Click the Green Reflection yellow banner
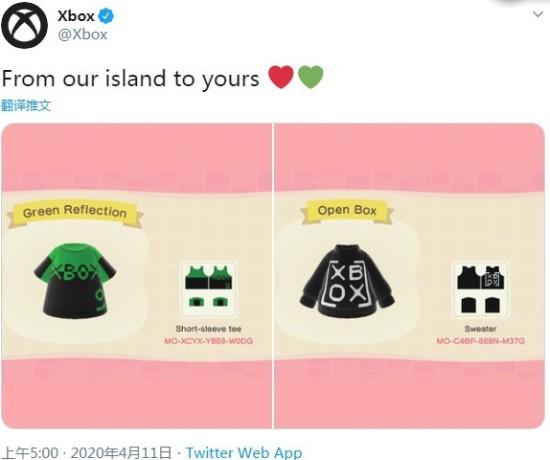 (x=75, y=211)
